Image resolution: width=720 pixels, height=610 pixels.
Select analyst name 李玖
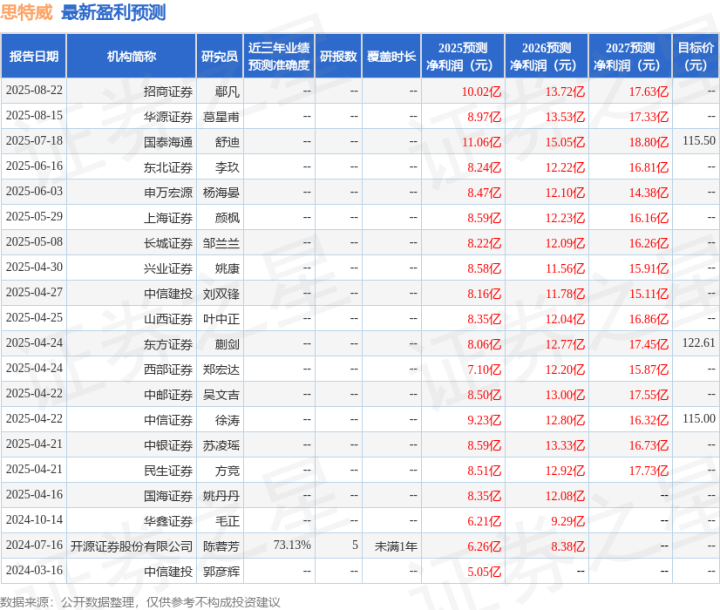(227, 168)
